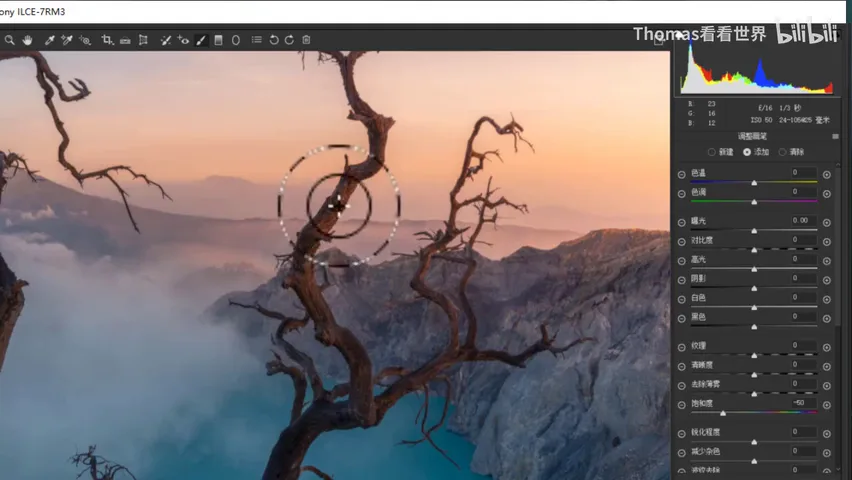Click panel scroll-down arrow at bottom right
852x480 pixels.
tap(838, 469)
